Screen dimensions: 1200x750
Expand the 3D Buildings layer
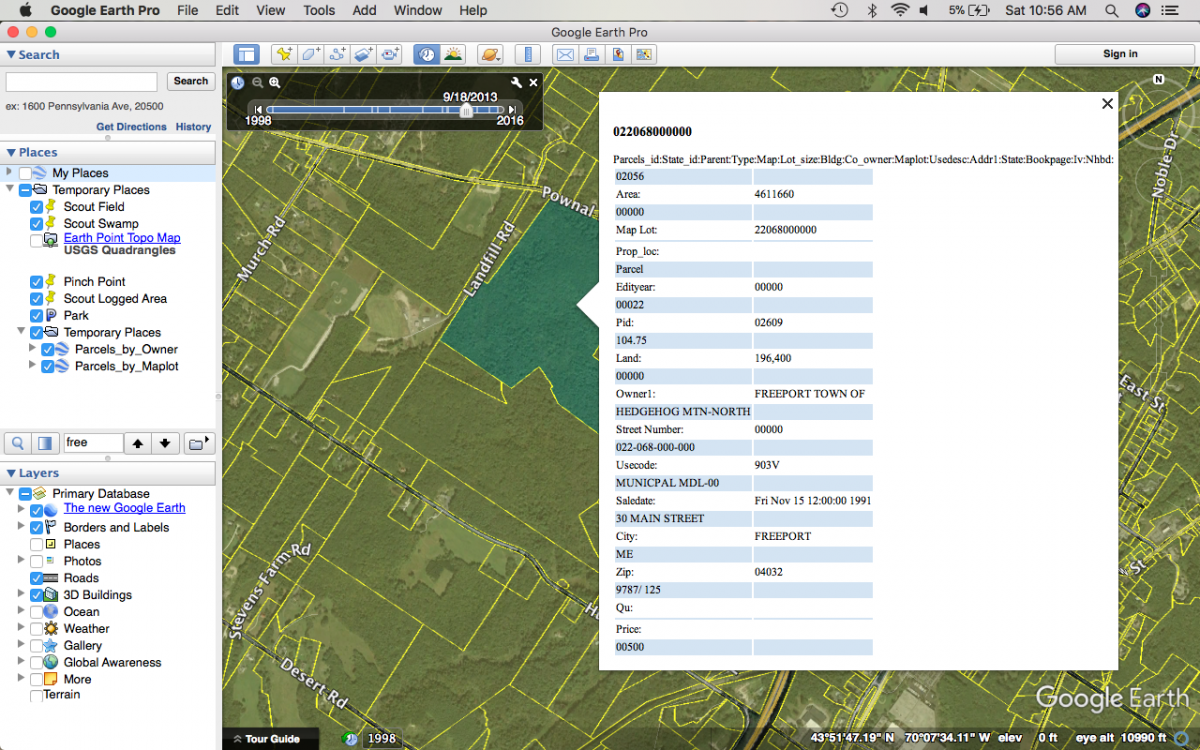[x=22, y=595]
